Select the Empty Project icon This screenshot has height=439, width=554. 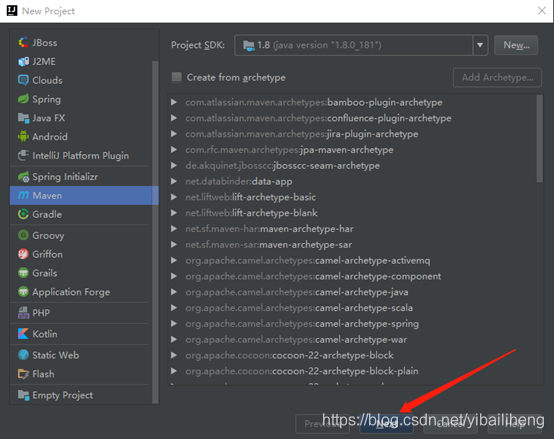click(23, 395)
